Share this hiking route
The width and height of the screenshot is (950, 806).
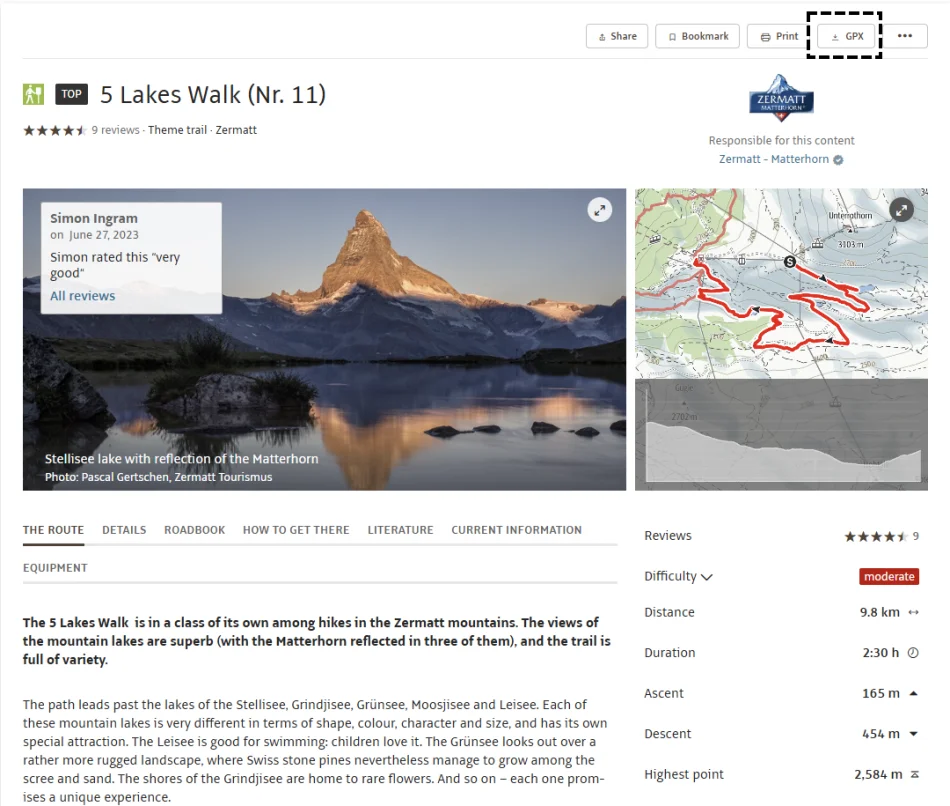click(617, 36)
